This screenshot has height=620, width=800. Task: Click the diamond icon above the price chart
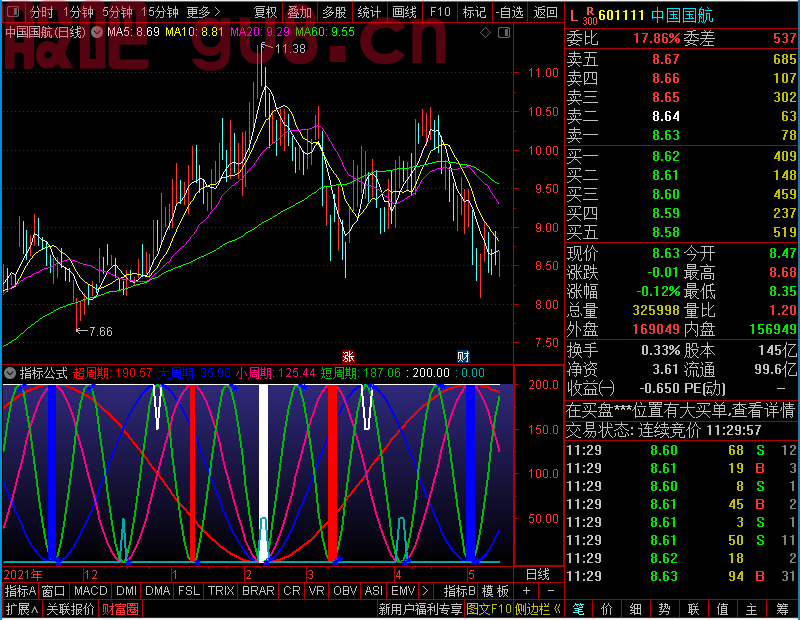pyautogui.click(x=485, y=33)
